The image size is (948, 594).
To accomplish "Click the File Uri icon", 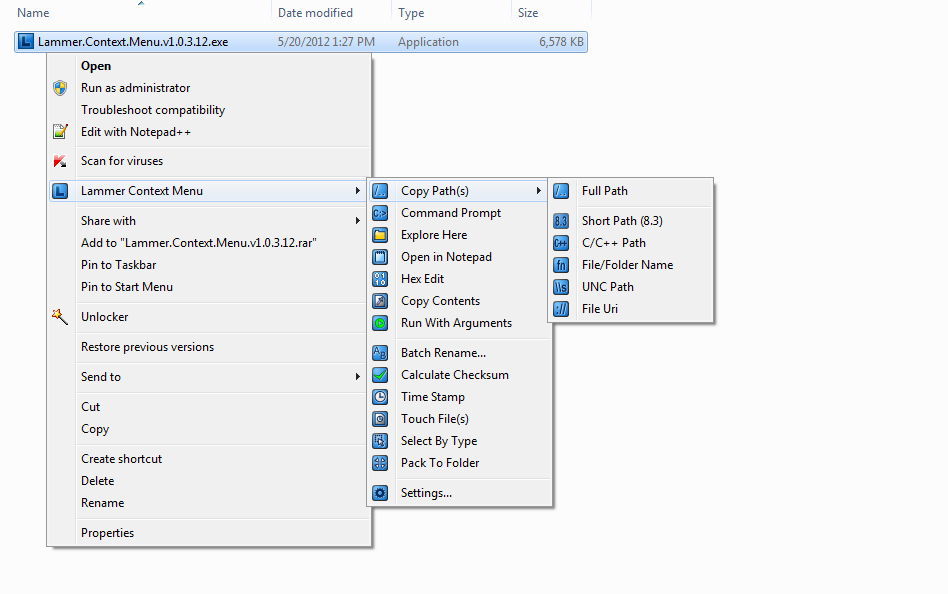I will (561, 309).
